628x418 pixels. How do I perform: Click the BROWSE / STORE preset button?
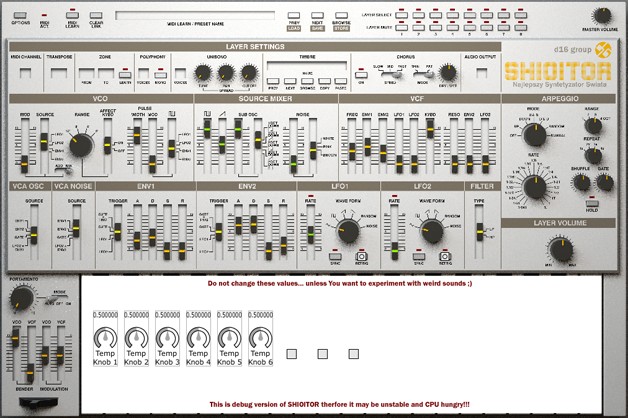pos(341,16)
